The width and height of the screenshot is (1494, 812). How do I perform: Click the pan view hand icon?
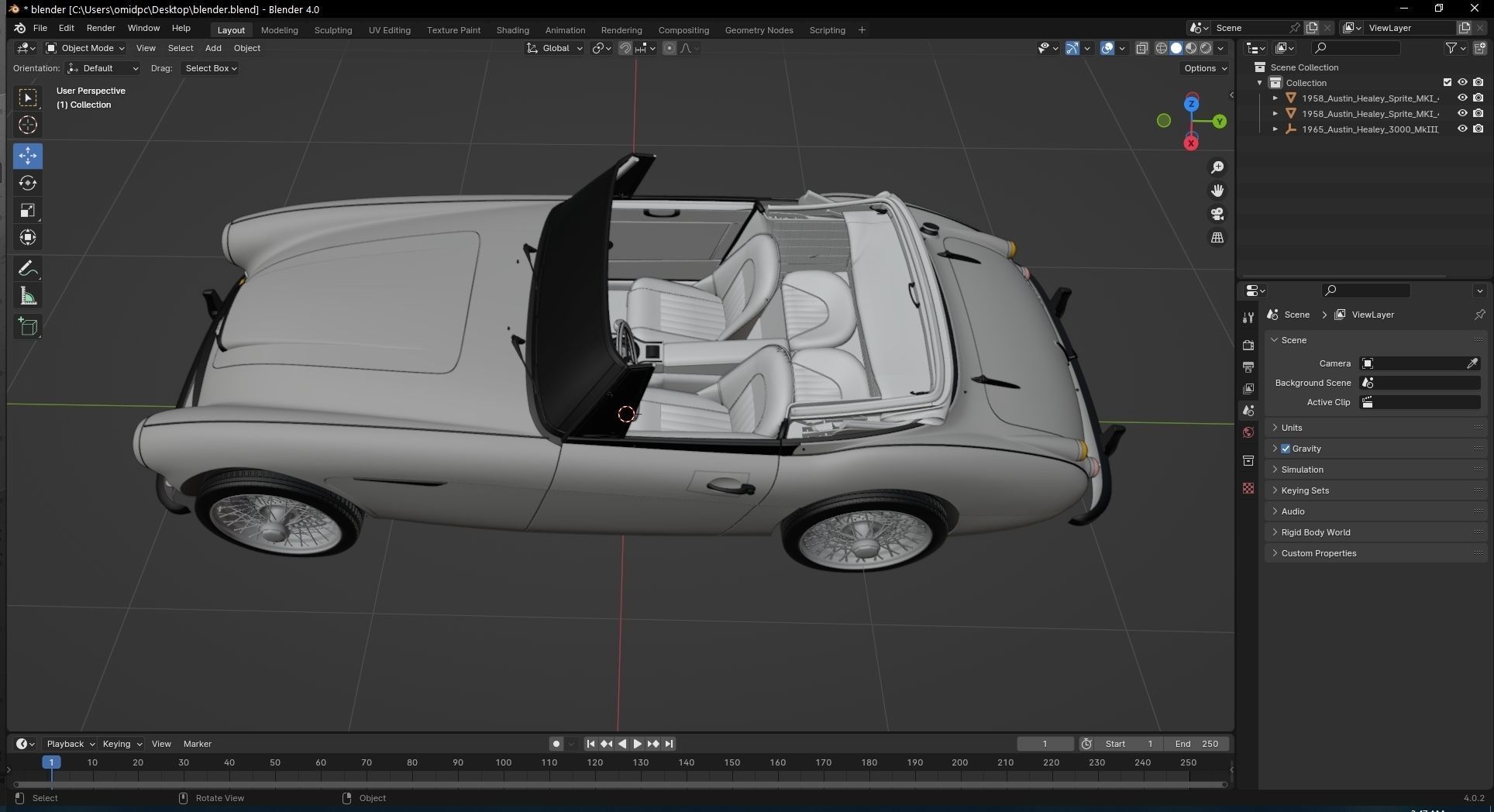(x=1217, y=191)
